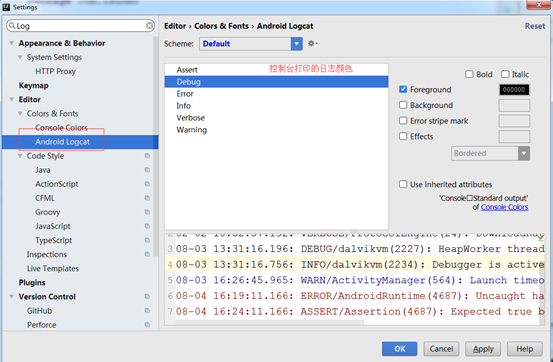Check Use inherited attributes

click(403, 184)
